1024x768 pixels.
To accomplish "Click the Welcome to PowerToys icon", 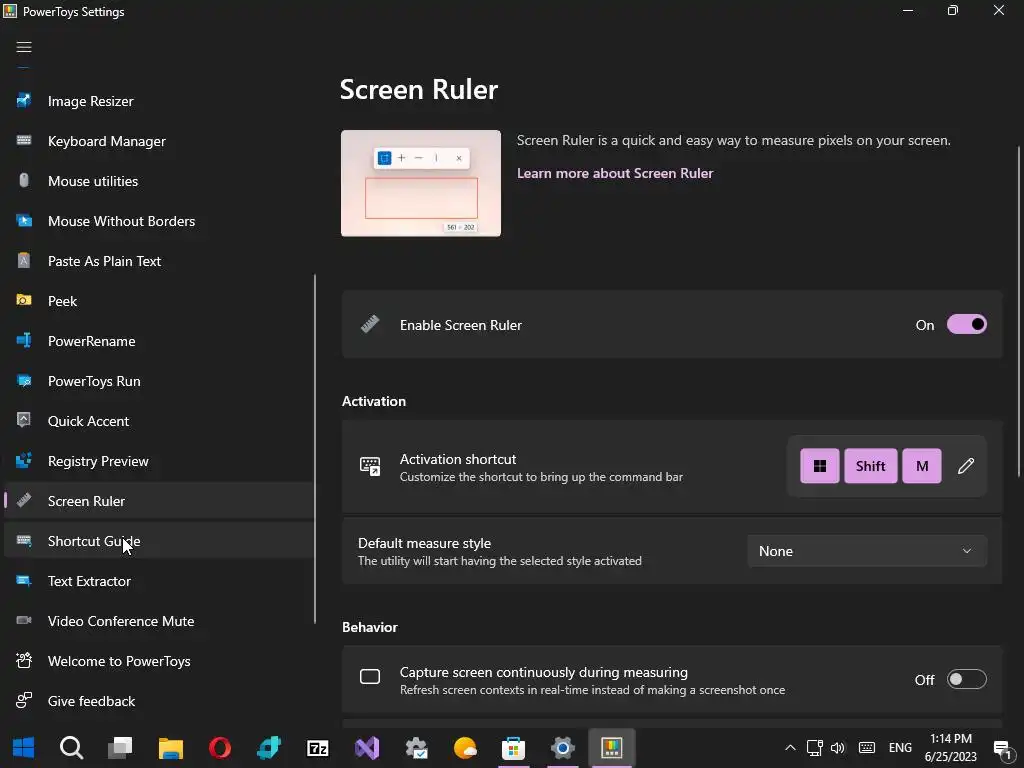I will click(24, 660).
